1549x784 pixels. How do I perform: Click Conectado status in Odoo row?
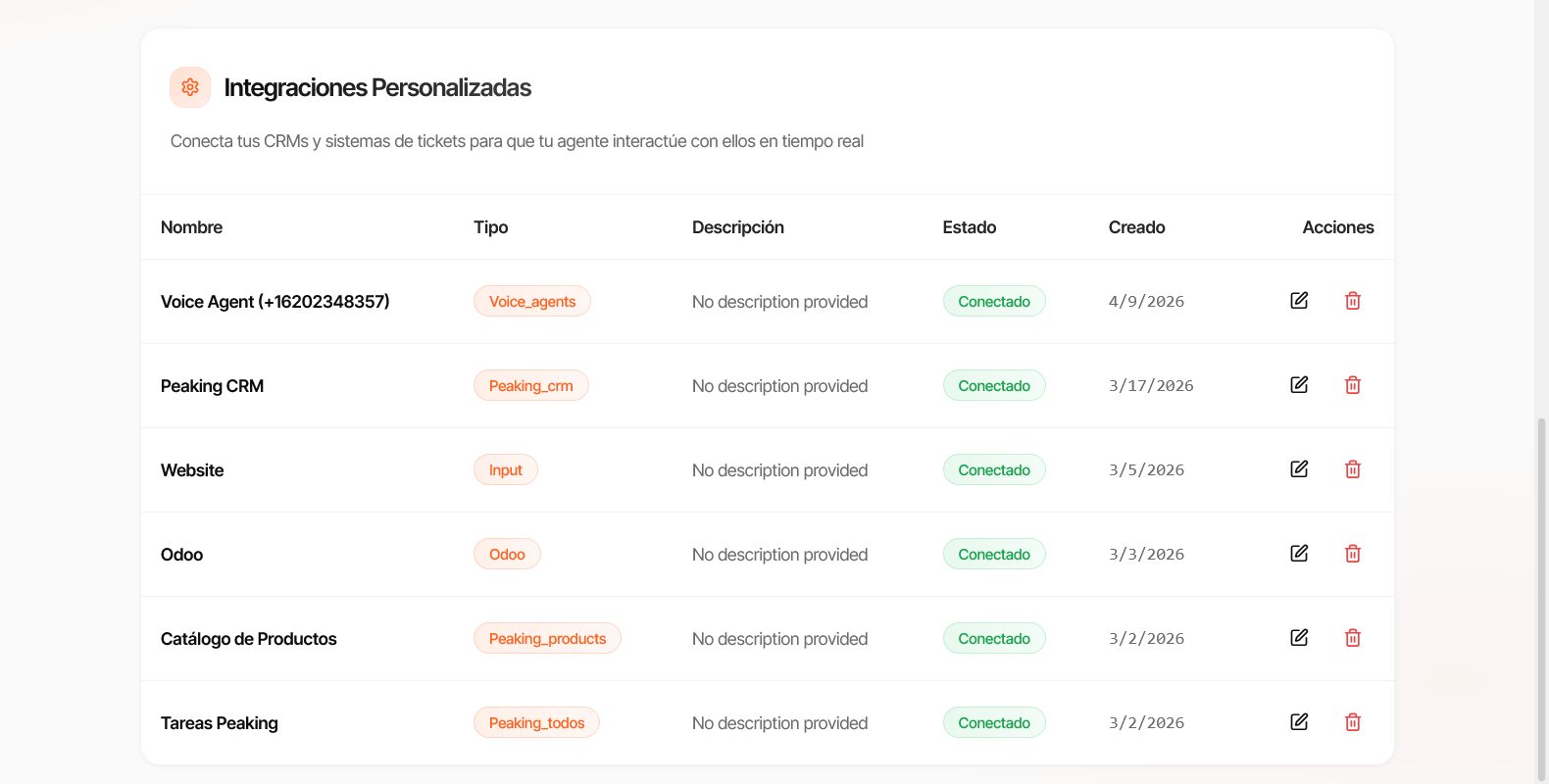coord(994,554)
